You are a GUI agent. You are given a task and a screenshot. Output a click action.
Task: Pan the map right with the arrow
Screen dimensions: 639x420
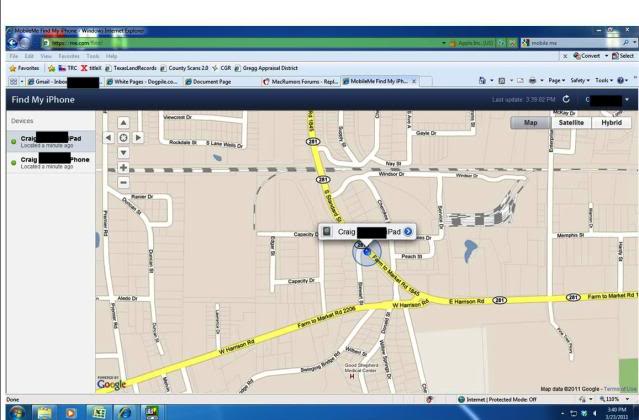[139, 138]
